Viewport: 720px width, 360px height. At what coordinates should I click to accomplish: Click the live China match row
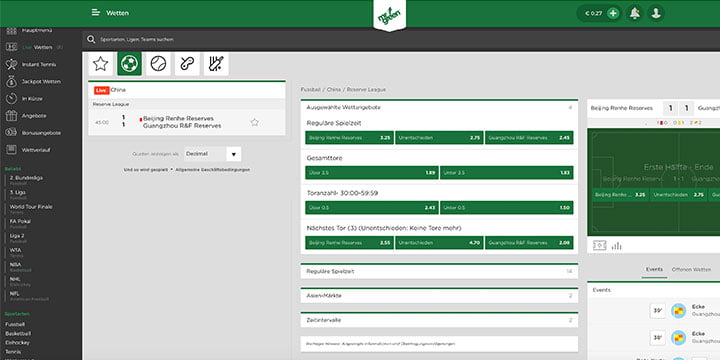click(x=187, y=122)
